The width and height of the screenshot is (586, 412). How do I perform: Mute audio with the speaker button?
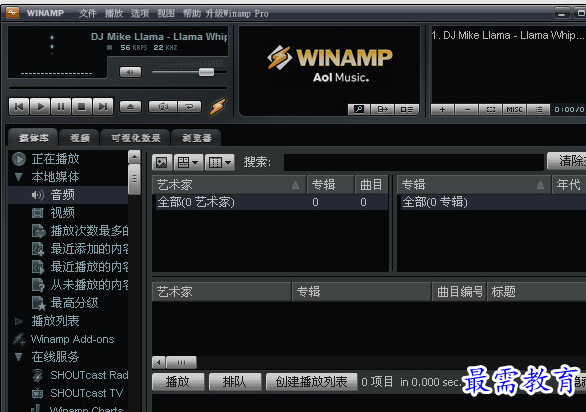click(x=130, y=72)
